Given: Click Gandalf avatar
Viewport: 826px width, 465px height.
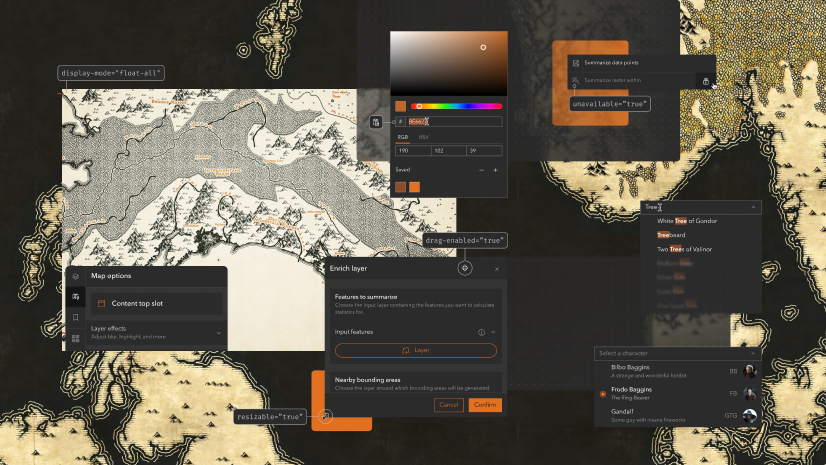Looking at the screenshot, I should [x=750, y=415].
